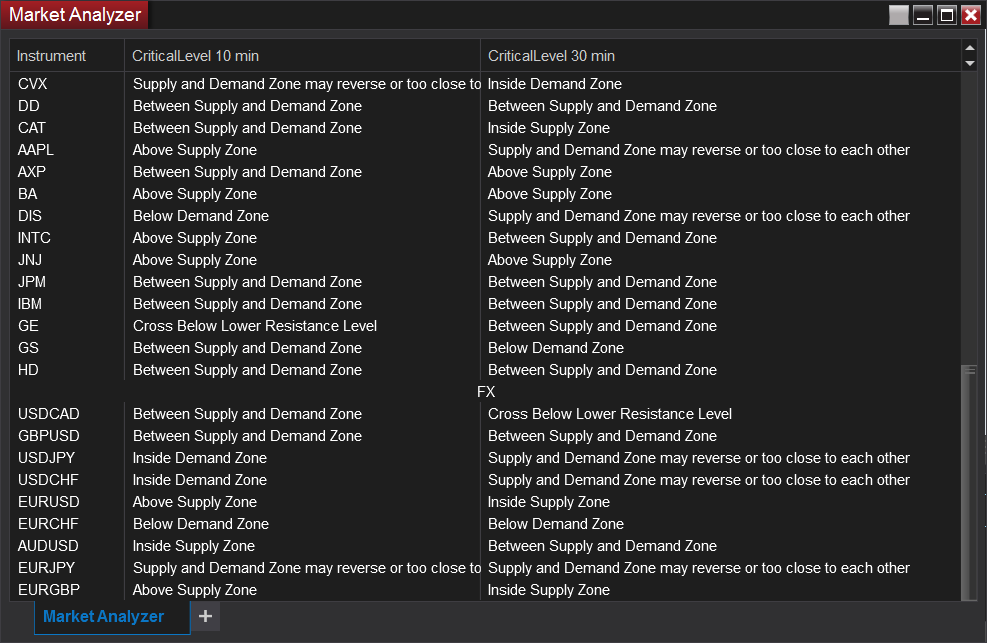Click the gray square window icon
This screenshot has height=643, width=987.
898,15
